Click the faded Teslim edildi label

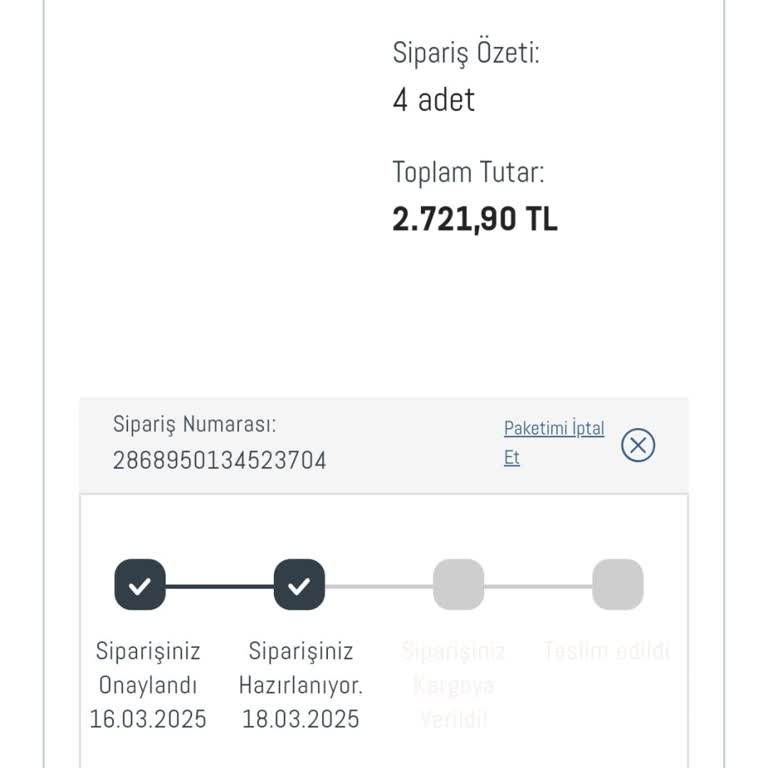pos(606,652)
